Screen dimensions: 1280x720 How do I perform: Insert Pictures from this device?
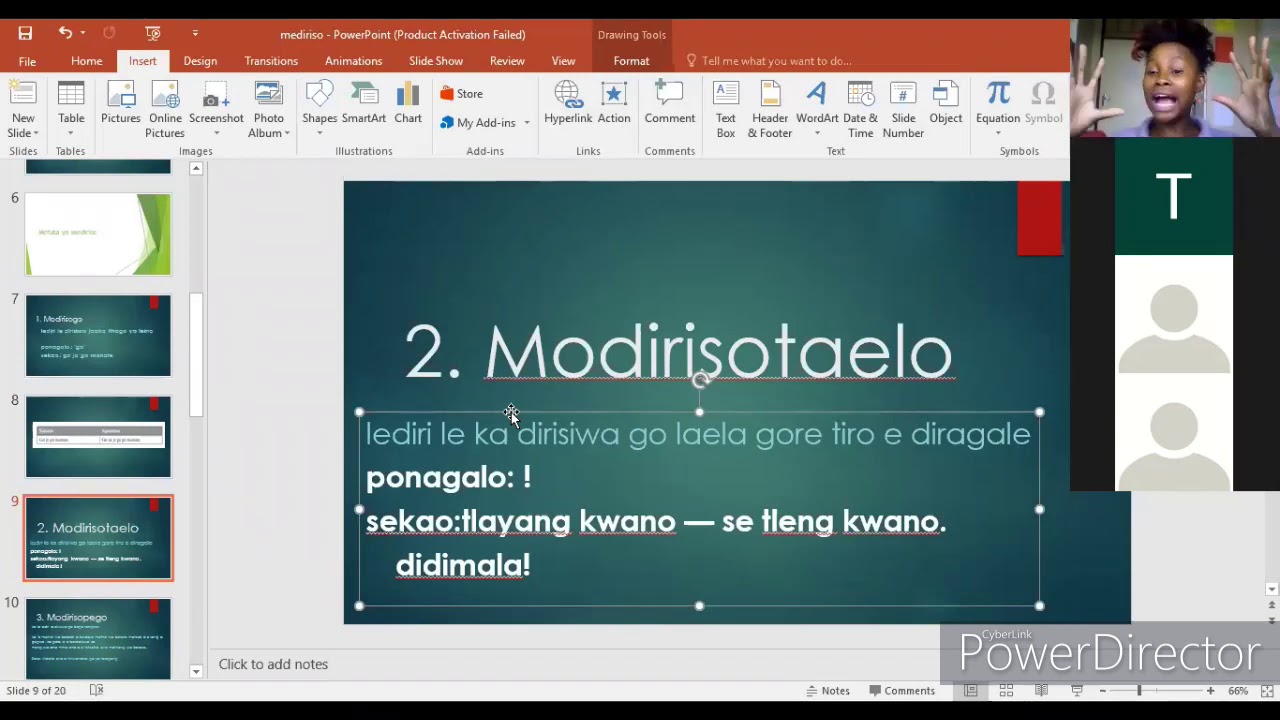click(x=121, y=104)
